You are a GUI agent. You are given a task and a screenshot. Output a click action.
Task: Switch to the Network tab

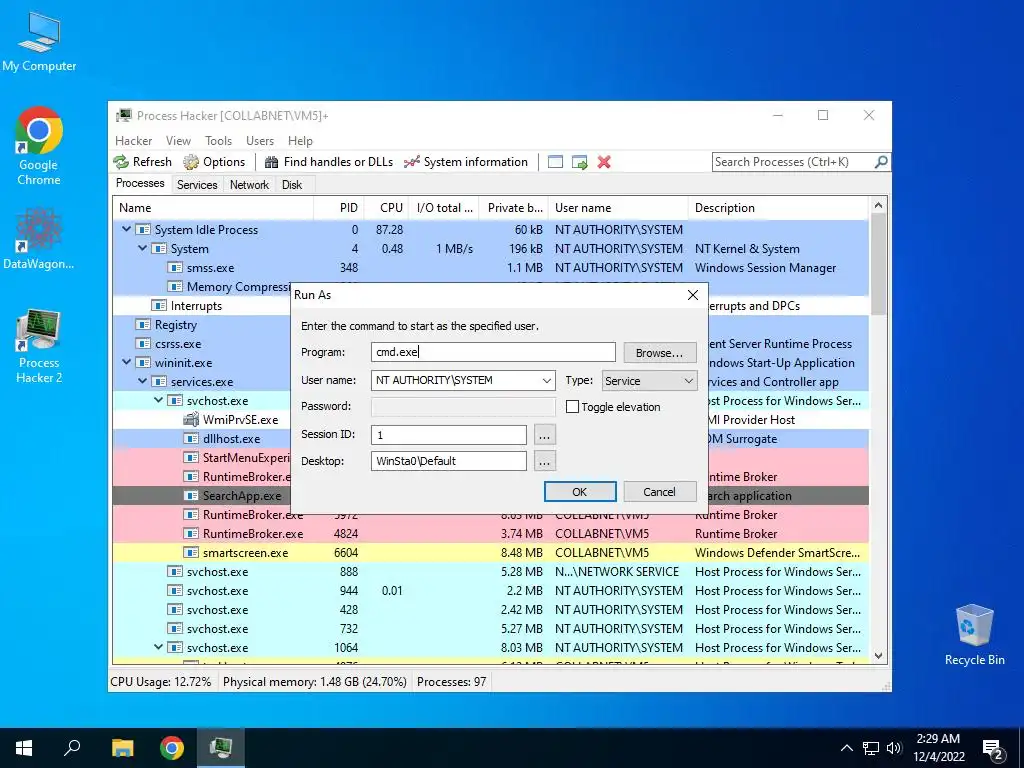(249, 185)
